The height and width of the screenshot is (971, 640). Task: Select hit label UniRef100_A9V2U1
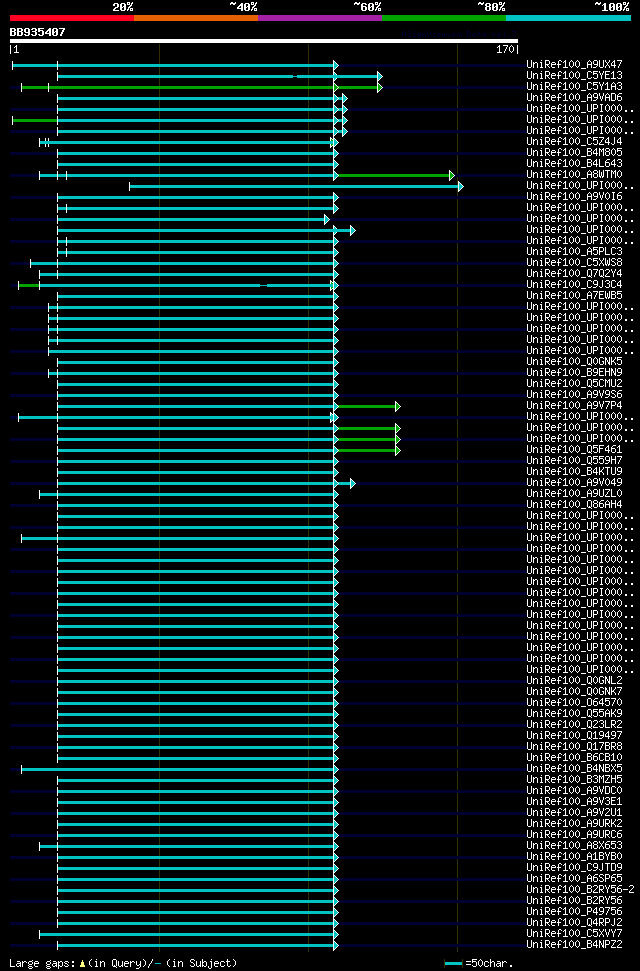coord(574,812)
